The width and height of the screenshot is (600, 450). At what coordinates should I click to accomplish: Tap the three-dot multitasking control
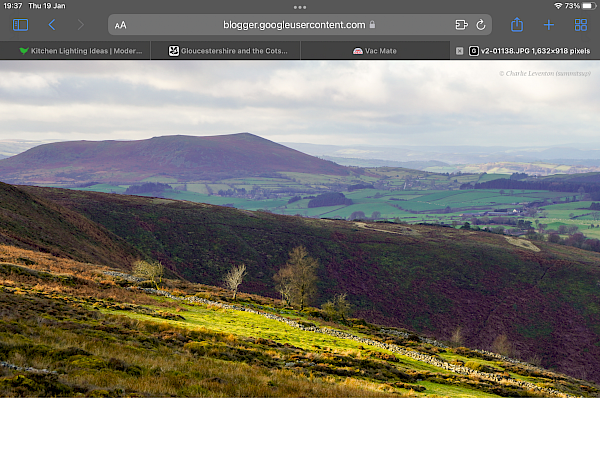tap(300, 6)
